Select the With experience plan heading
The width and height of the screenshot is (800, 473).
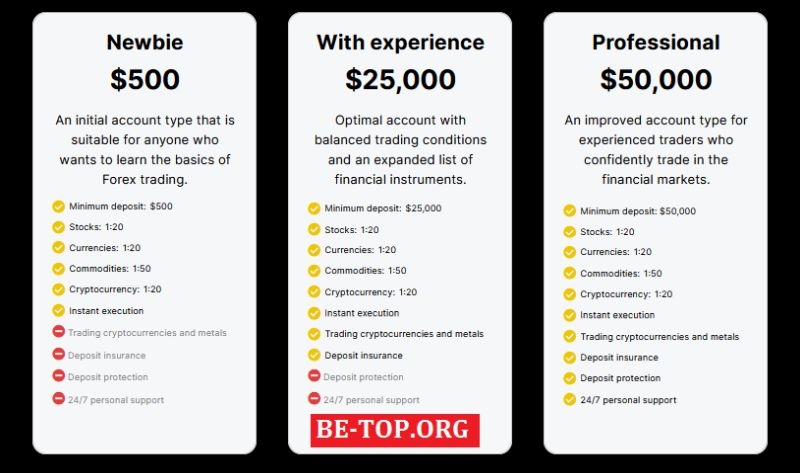[400, 43]
